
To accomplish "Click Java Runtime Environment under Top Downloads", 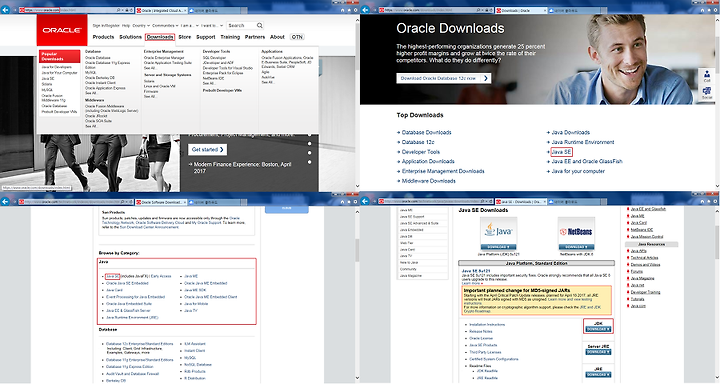I will 583,142.
